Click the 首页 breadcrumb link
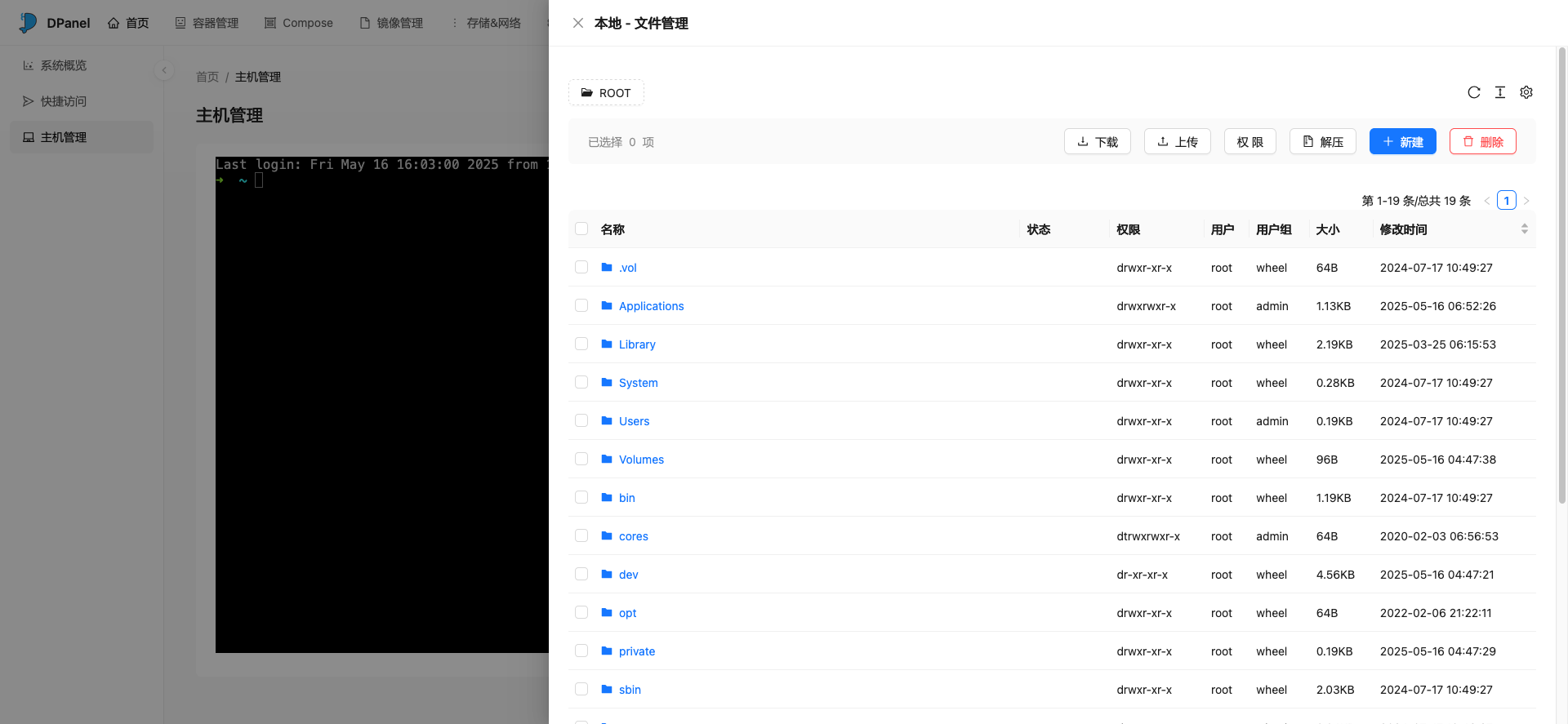1568x724 pixels. [207, 77]
